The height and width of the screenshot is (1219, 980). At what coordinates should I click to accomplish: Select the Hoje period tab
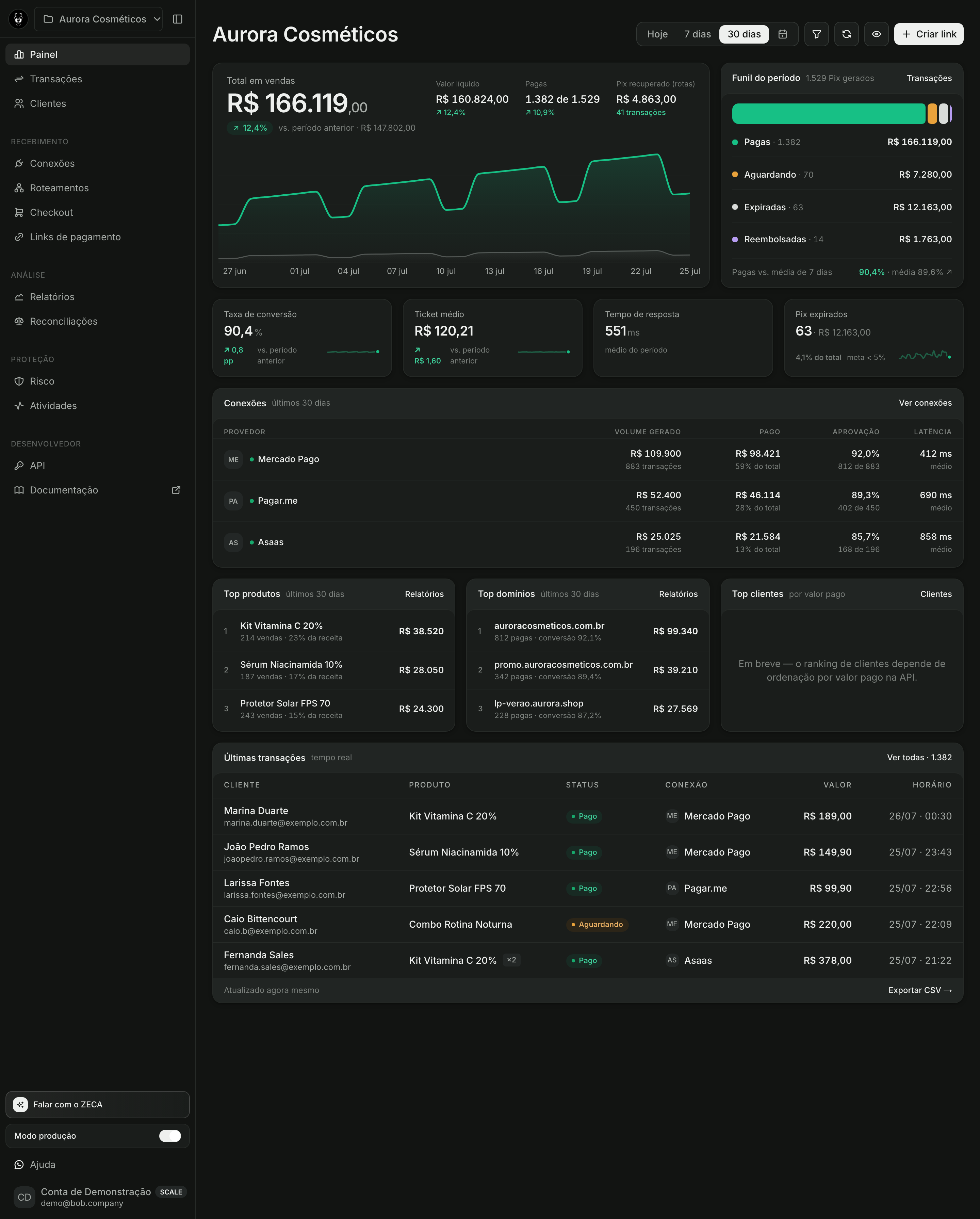coord(657,34)
